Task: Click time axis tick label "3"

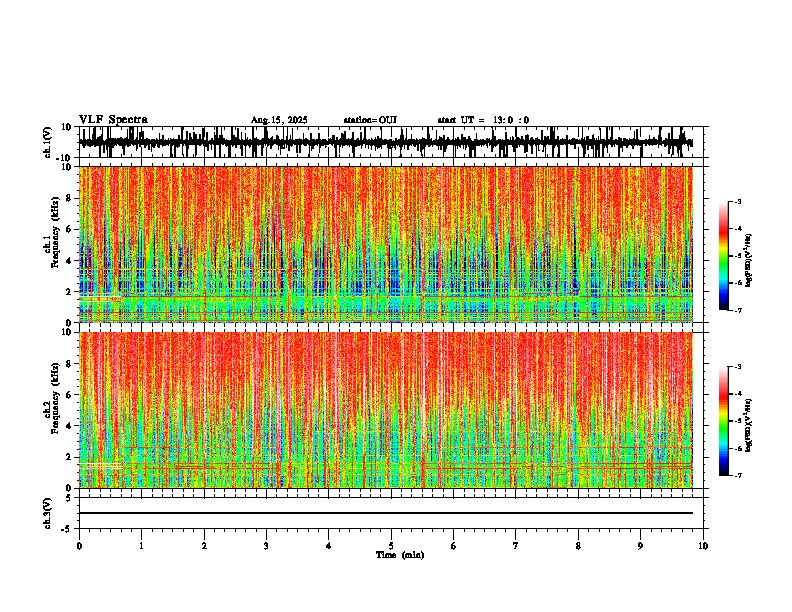Action: click(x=266, y=546)
